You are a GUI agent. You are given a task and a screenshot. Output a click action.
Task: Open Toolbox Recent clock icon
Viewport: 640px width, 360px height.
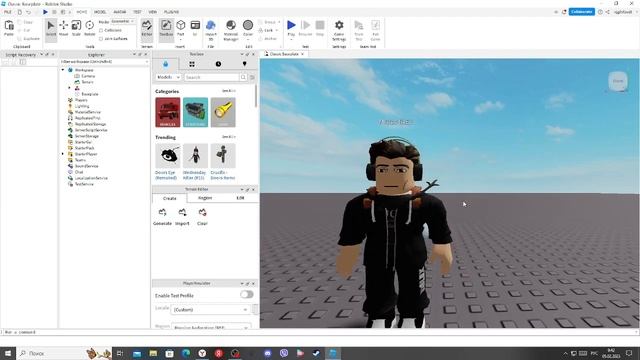pyautogui.click(x=218, y=64)
